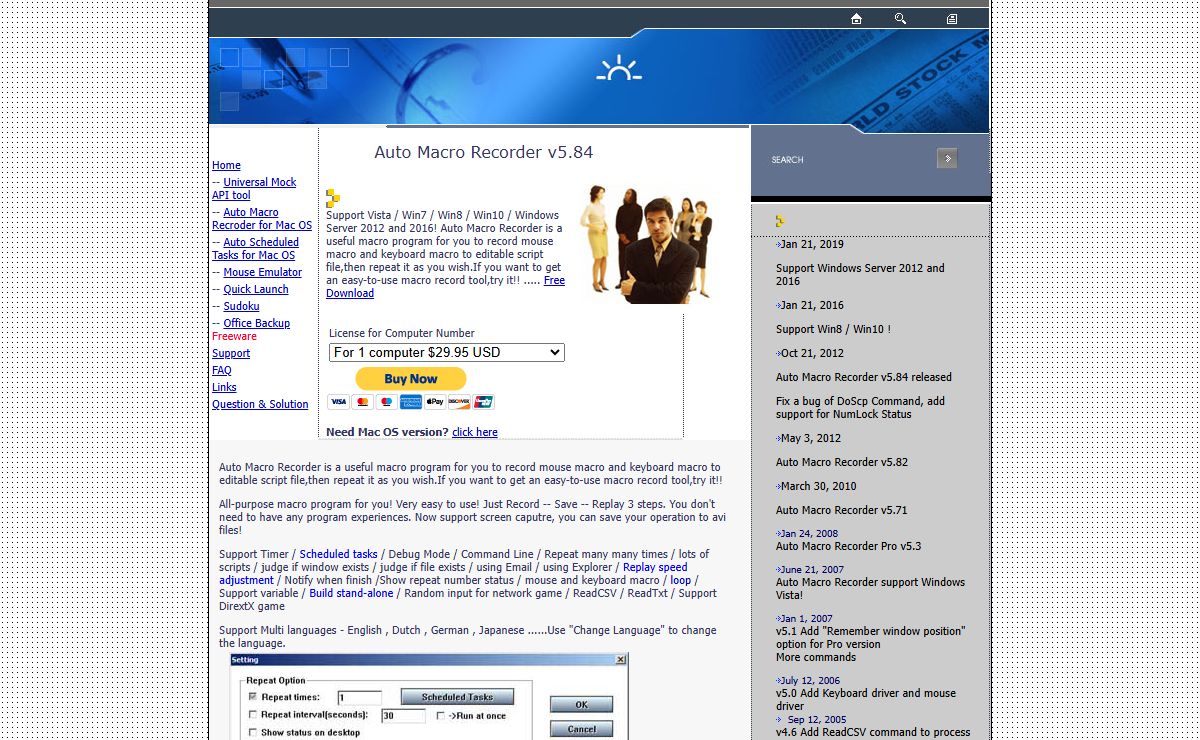Click 'Auto Macro Recorder Pro v5.3' news text
The width and height of the screenshot is (1200, 740).
849,546
